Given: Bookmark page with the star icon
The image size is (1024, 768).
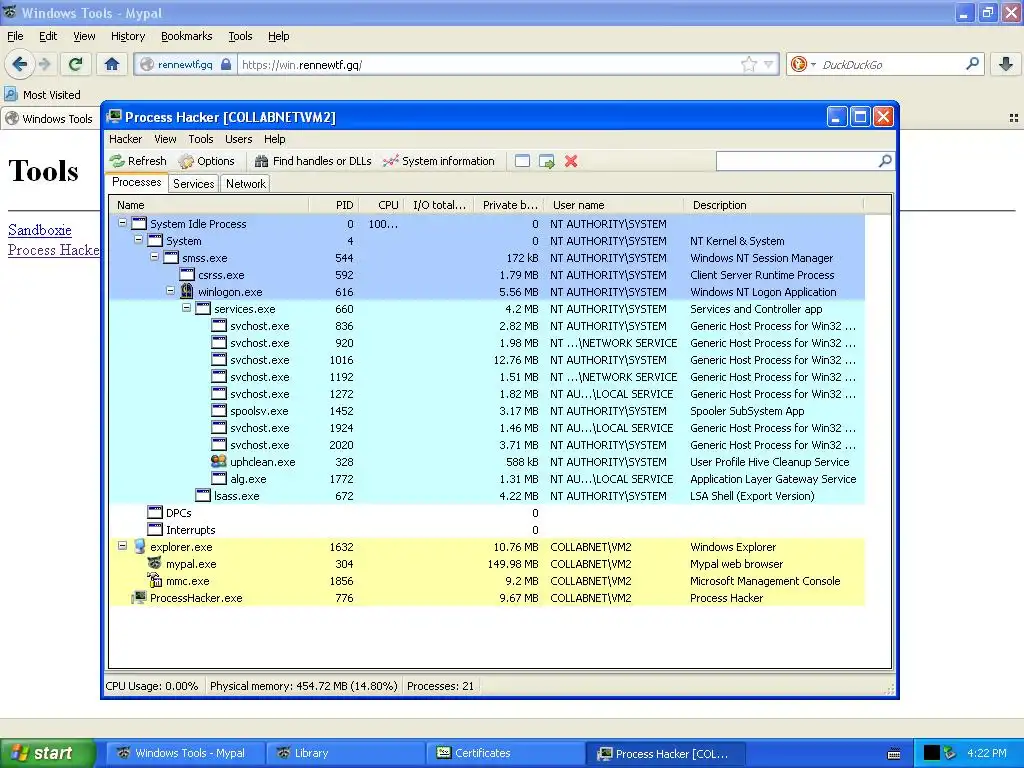Looking at the screenshot, I should [x=748, y=64].
